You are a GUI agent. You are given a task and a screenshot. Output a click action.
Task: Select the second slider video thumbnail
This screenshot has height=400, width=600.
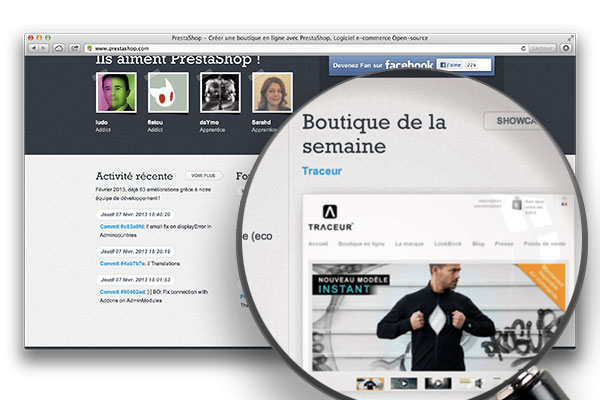click(404, 383)
